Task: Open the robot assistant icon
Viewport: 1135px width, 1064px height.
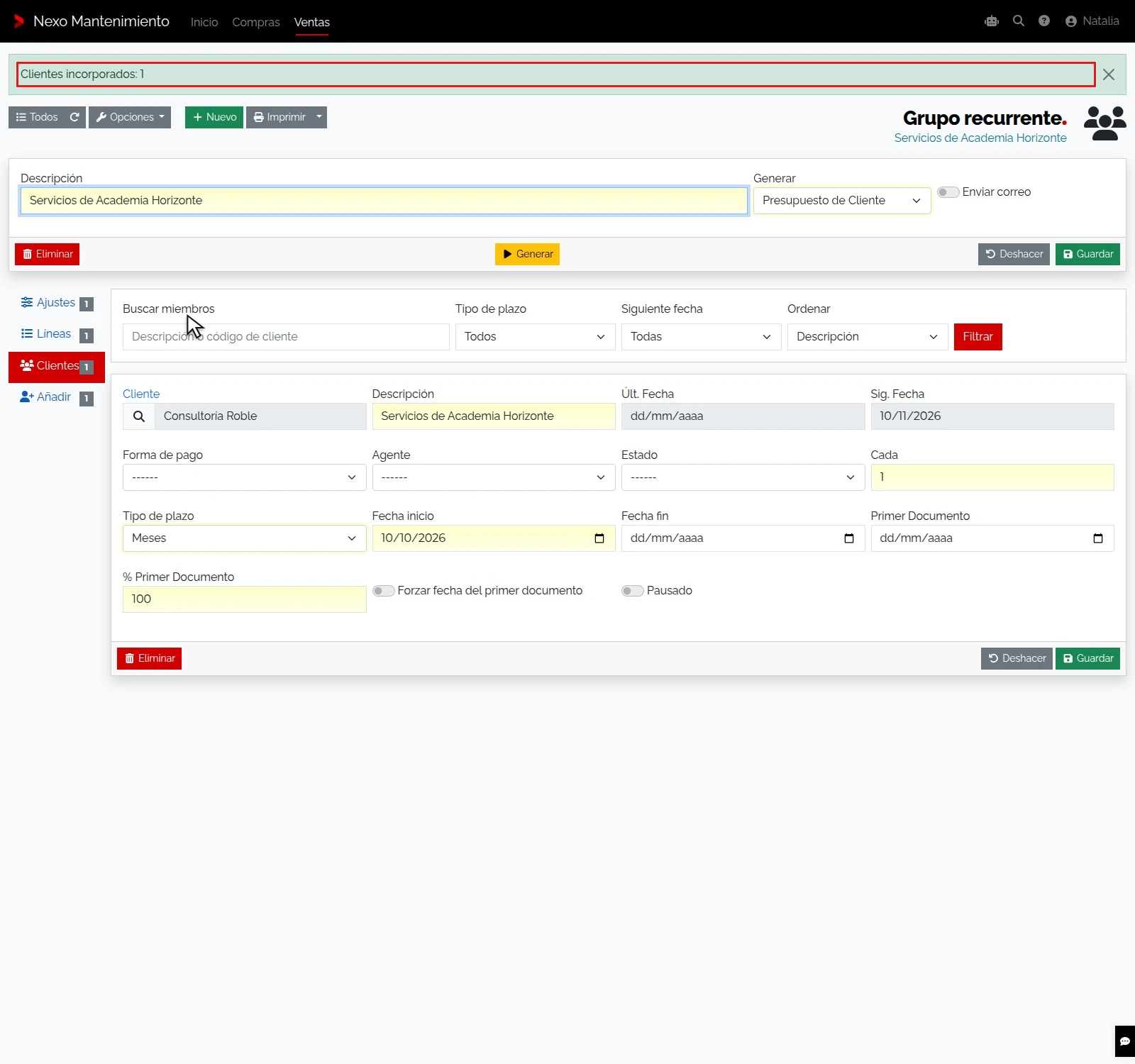Action: coord(992,21)
